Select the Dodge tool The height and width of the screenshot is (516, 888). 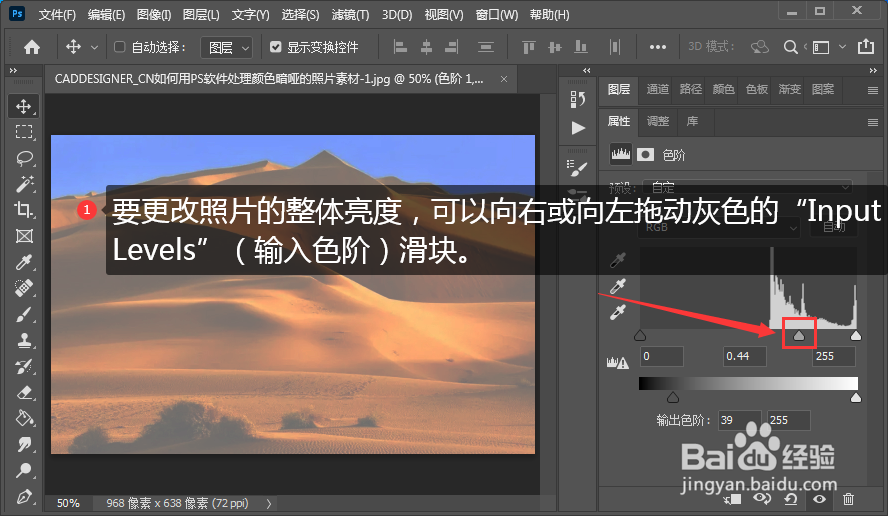coord(24,471)
